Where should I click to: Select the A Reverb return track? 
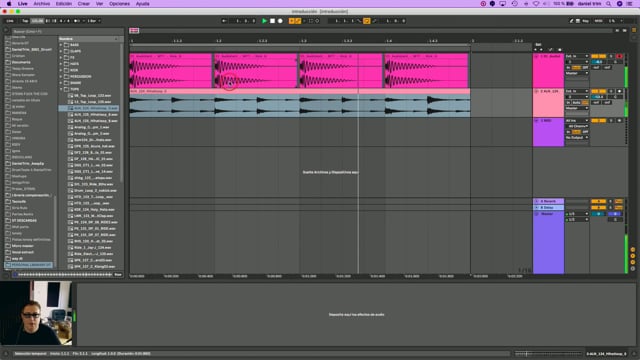[x=548, y=201]
